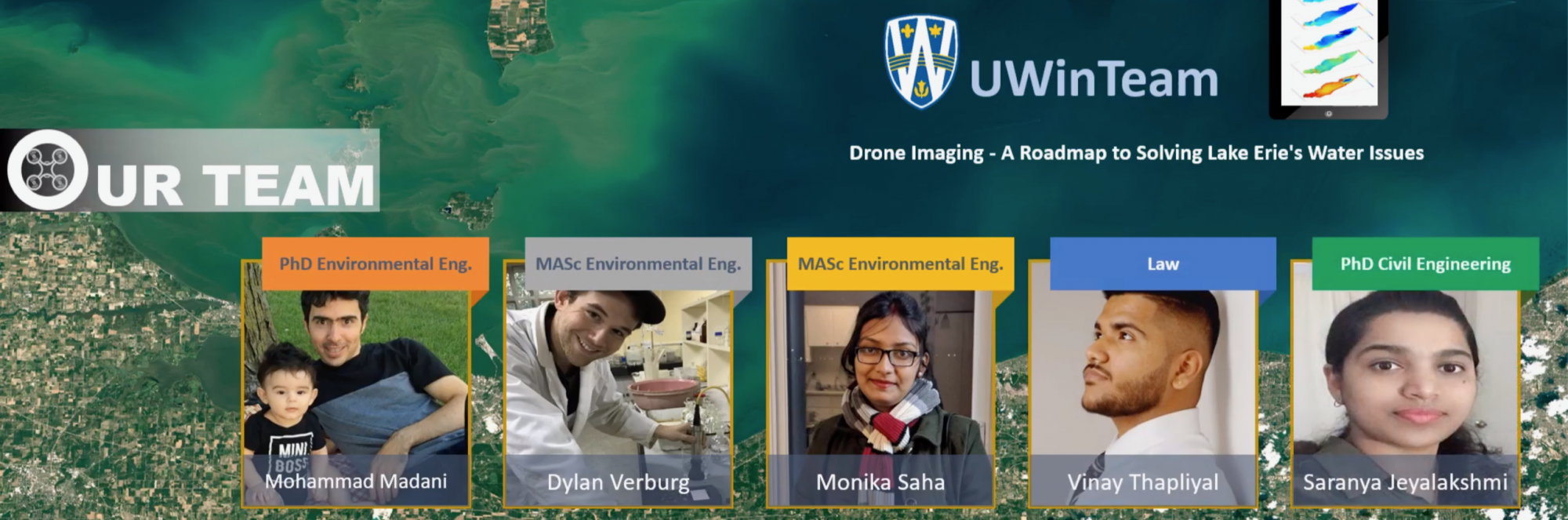Click the Mohammad Madani name label
The width and height of the screenshot is (1568, 520).
[356, 481]
